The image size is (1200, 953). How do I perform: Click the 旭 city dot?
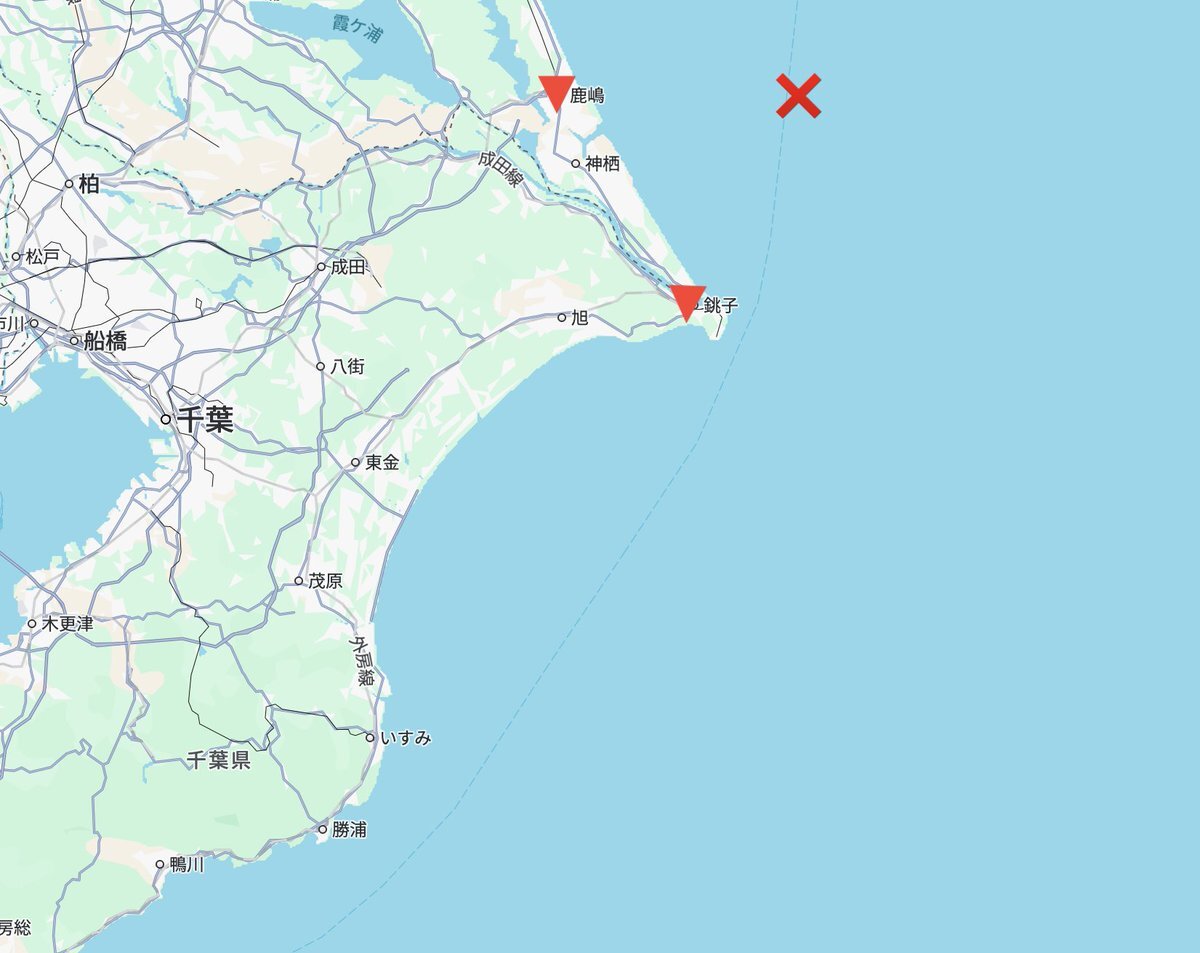tap(562, 318)
